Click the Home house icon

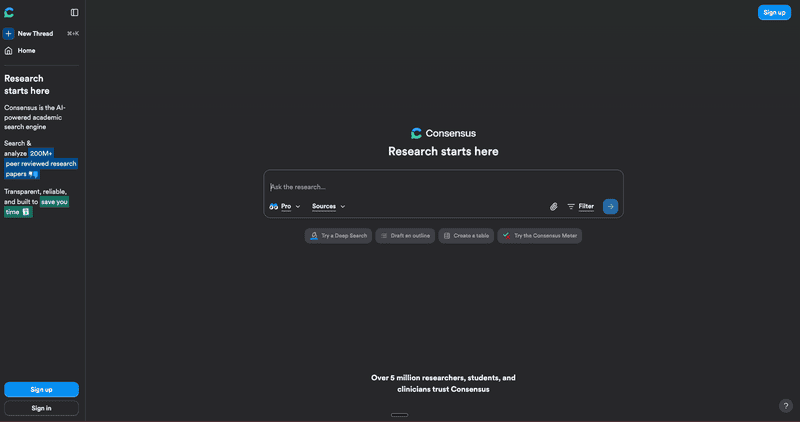click(x=8, y=51)
